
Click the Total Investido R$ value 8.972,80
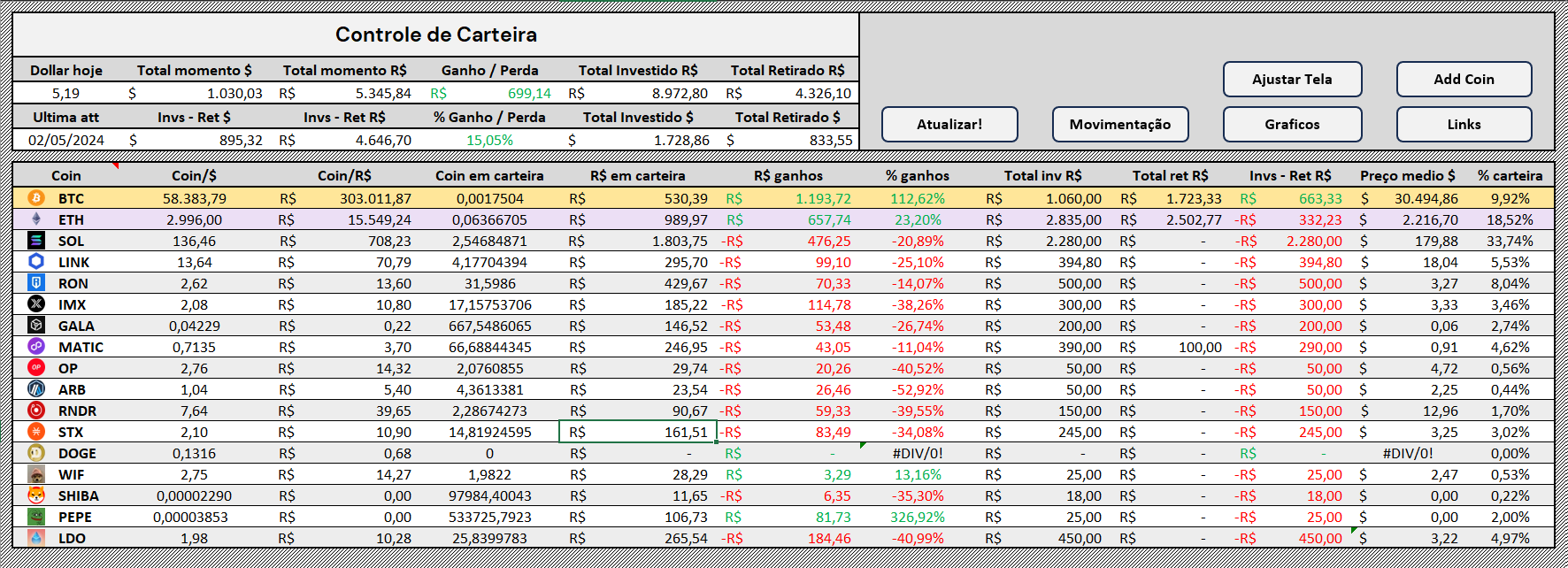click(680, 93)
